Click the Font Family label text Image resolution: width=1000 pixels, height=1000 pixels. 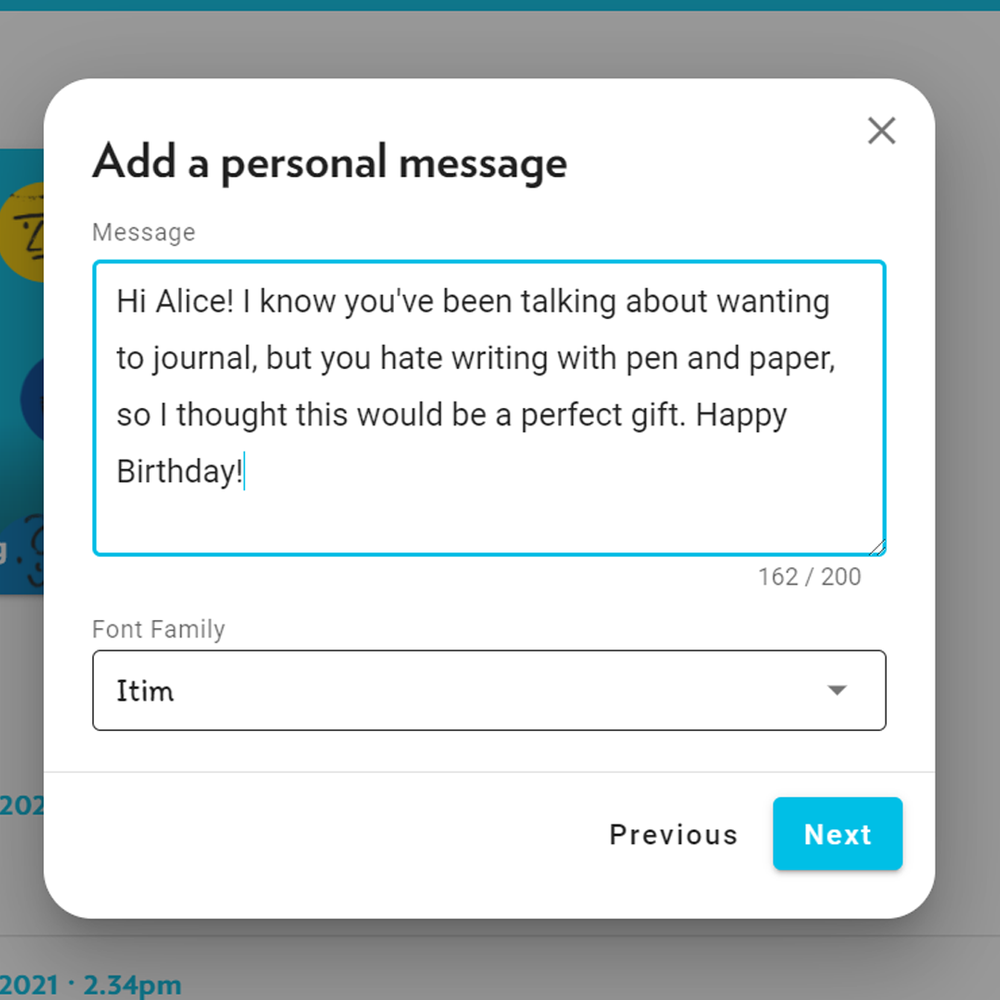tap(158, 629)
